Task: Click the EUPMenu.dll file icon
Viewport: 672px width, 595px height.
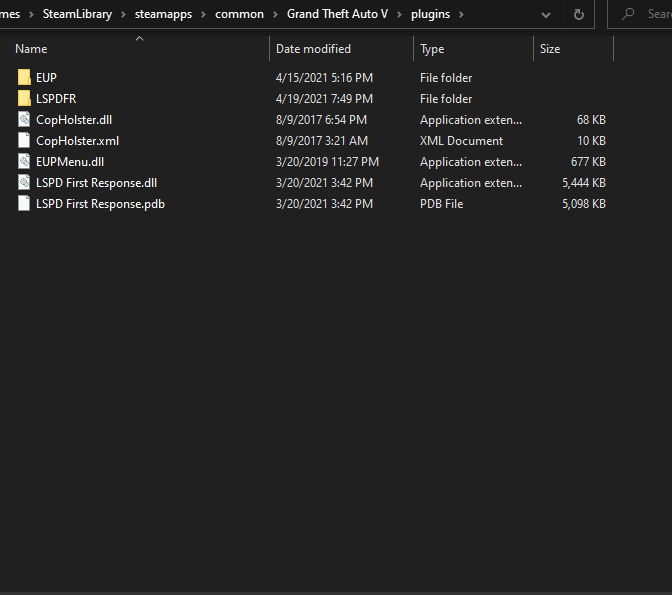Action: coord(24,162)
